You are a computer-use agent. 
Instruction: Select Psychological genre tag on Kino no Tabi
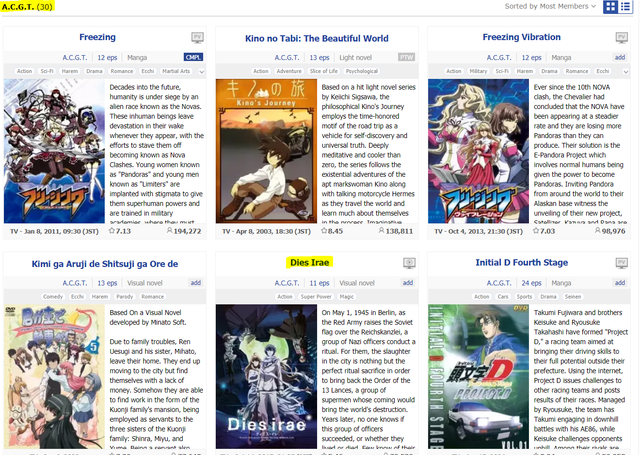[361, 72]
